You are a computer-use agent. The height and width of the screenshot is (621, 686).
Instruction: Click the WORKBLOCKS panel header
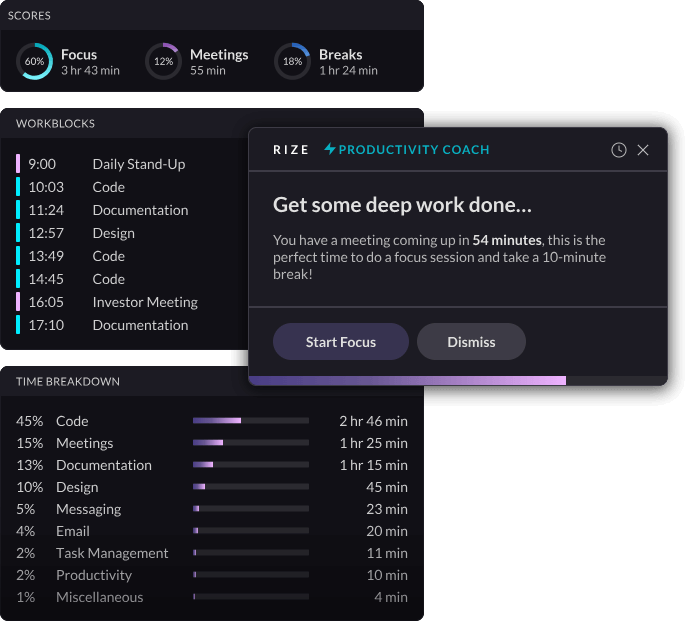pos(56,123)
